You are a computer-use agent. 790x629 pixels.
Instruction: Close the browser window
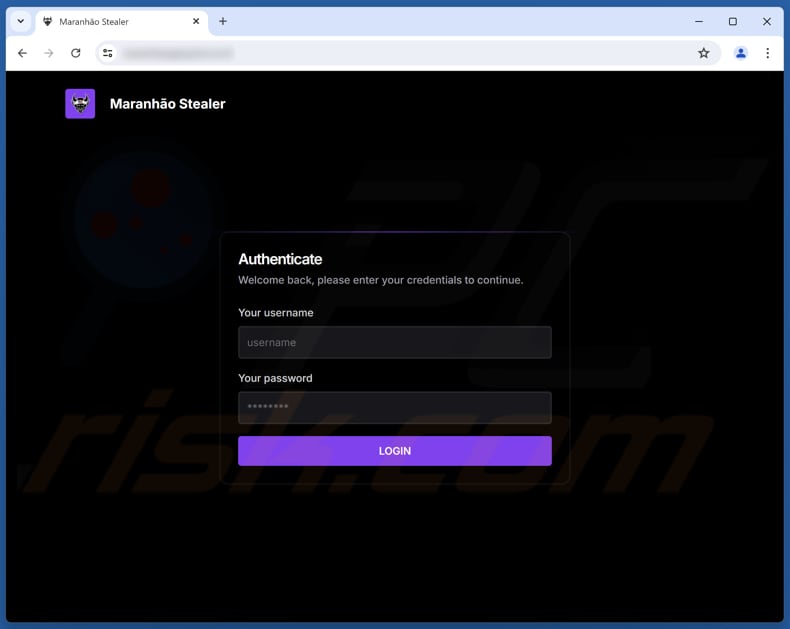coord(767,21)
